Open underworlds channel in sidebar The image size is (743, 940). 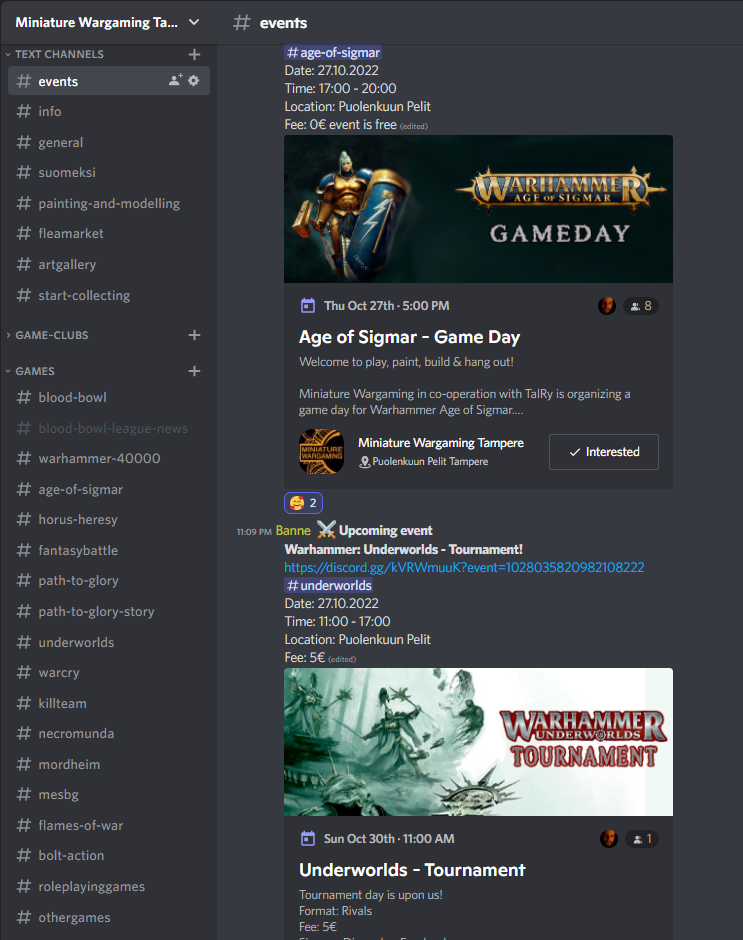(x=109, y=643)
